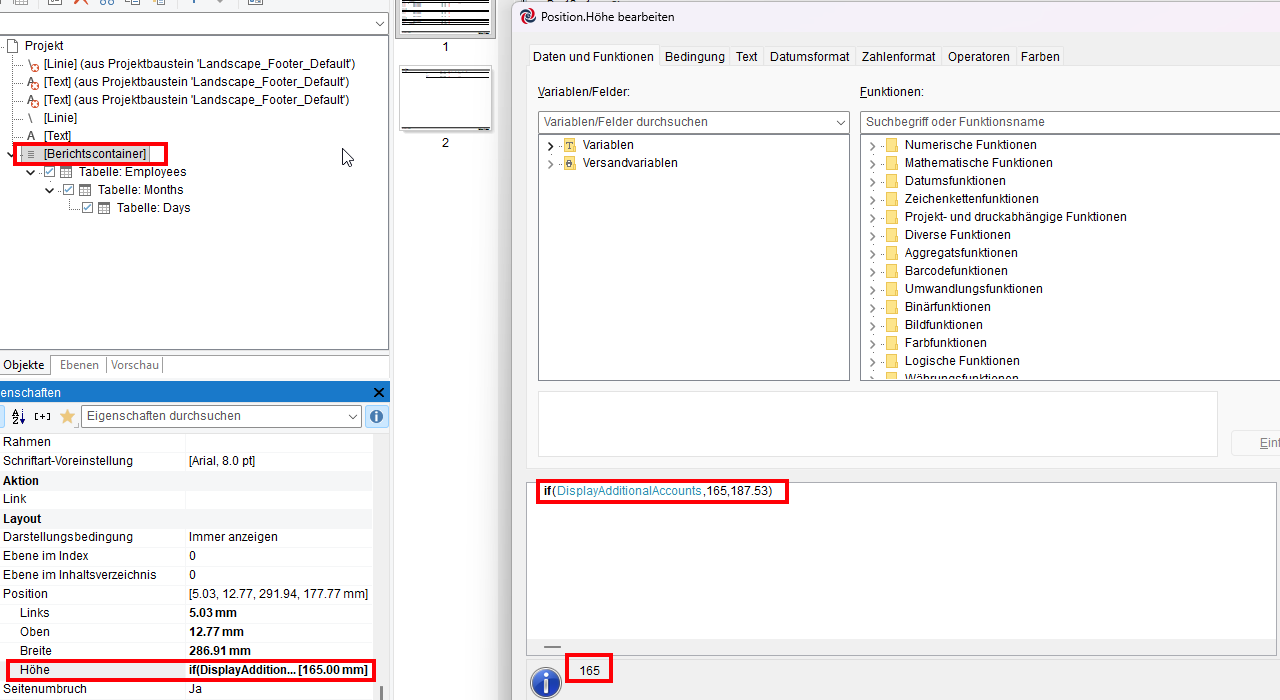Toggle the Tabelle: Months checkbox
Image resolution: width=1280 pixels, height=700 pixels.
click(69, 190)
